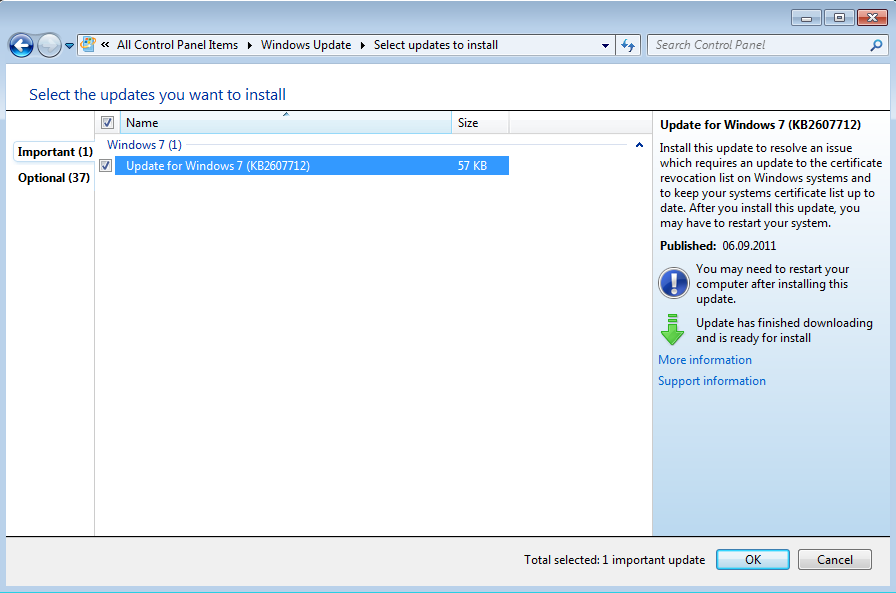Click the Control Panel icon in address bar

click(88, 45)
